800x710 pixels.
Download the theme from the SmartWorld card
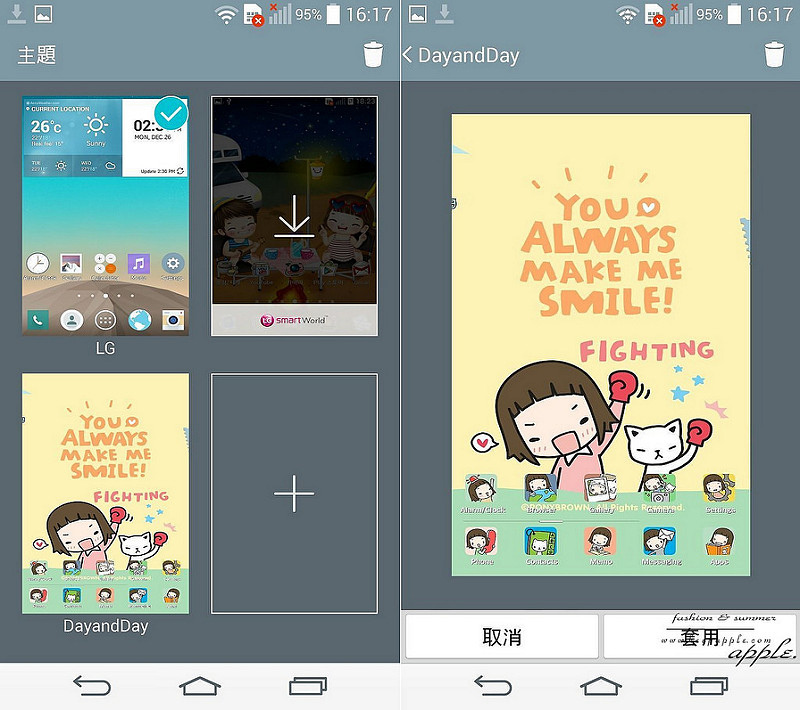pyautogui.click(x=294, y=216)
